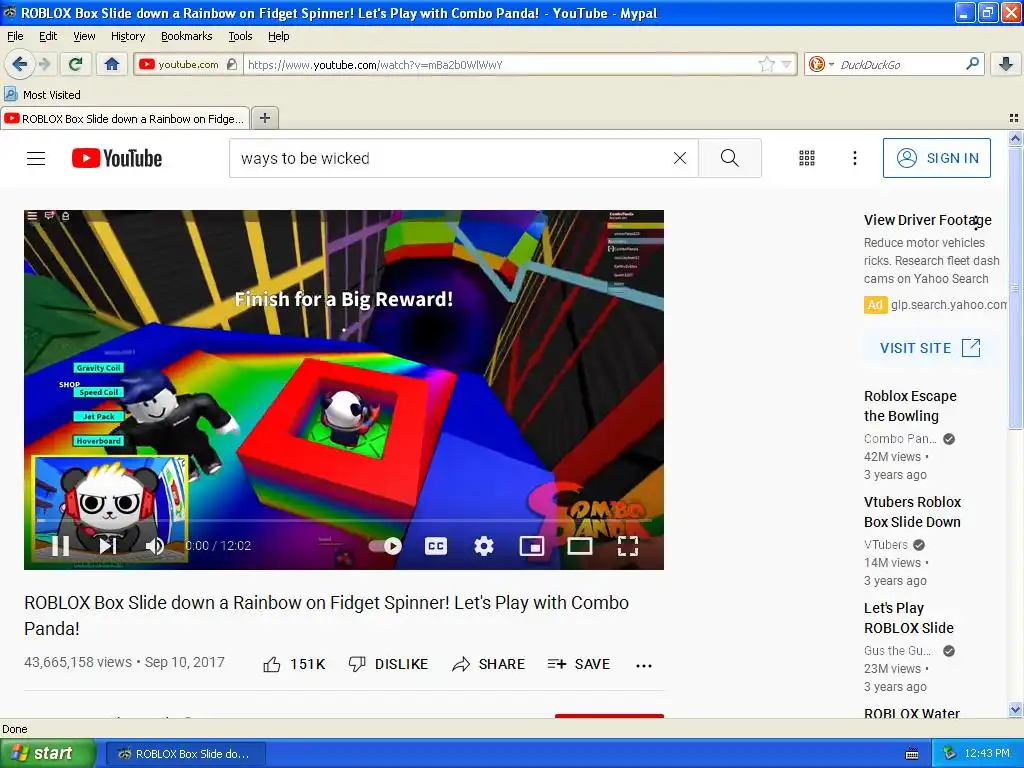Open the DuckDuckGo search engine dropdown
The height and width of the screenshot is (768, 1024).
point(821,64)
